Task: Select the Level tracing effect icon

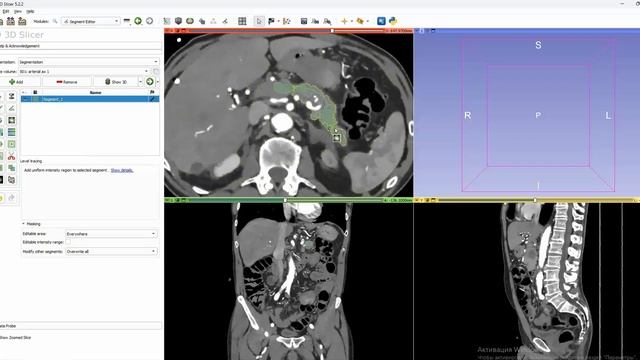Action: (11, 120)
